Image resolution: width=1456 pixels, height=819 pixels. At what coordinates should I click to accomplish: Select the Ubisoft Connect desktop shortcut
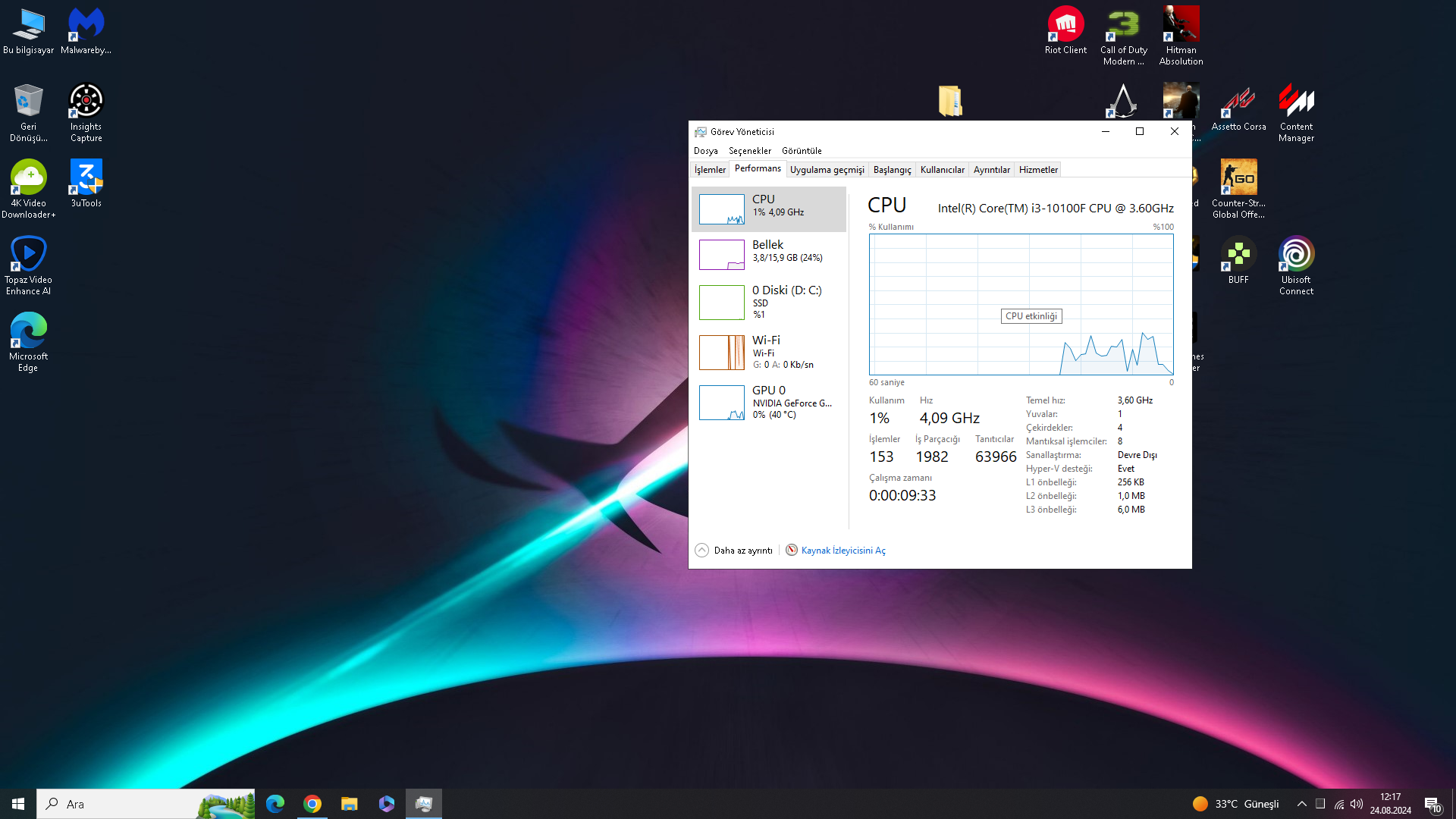click(1296, 266)
